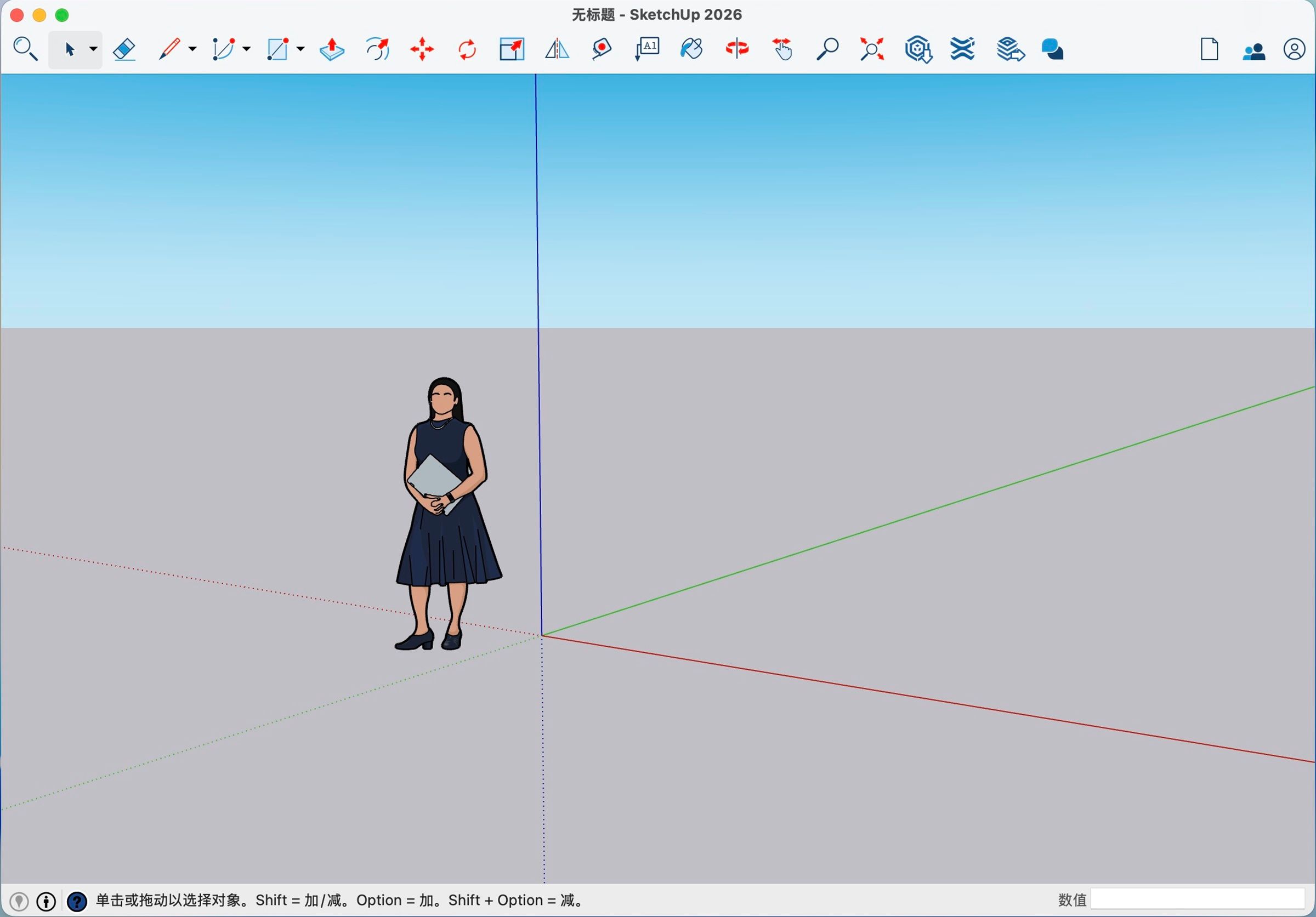
Task: Open the 3D Warehouse
Action: coord(918,49)
